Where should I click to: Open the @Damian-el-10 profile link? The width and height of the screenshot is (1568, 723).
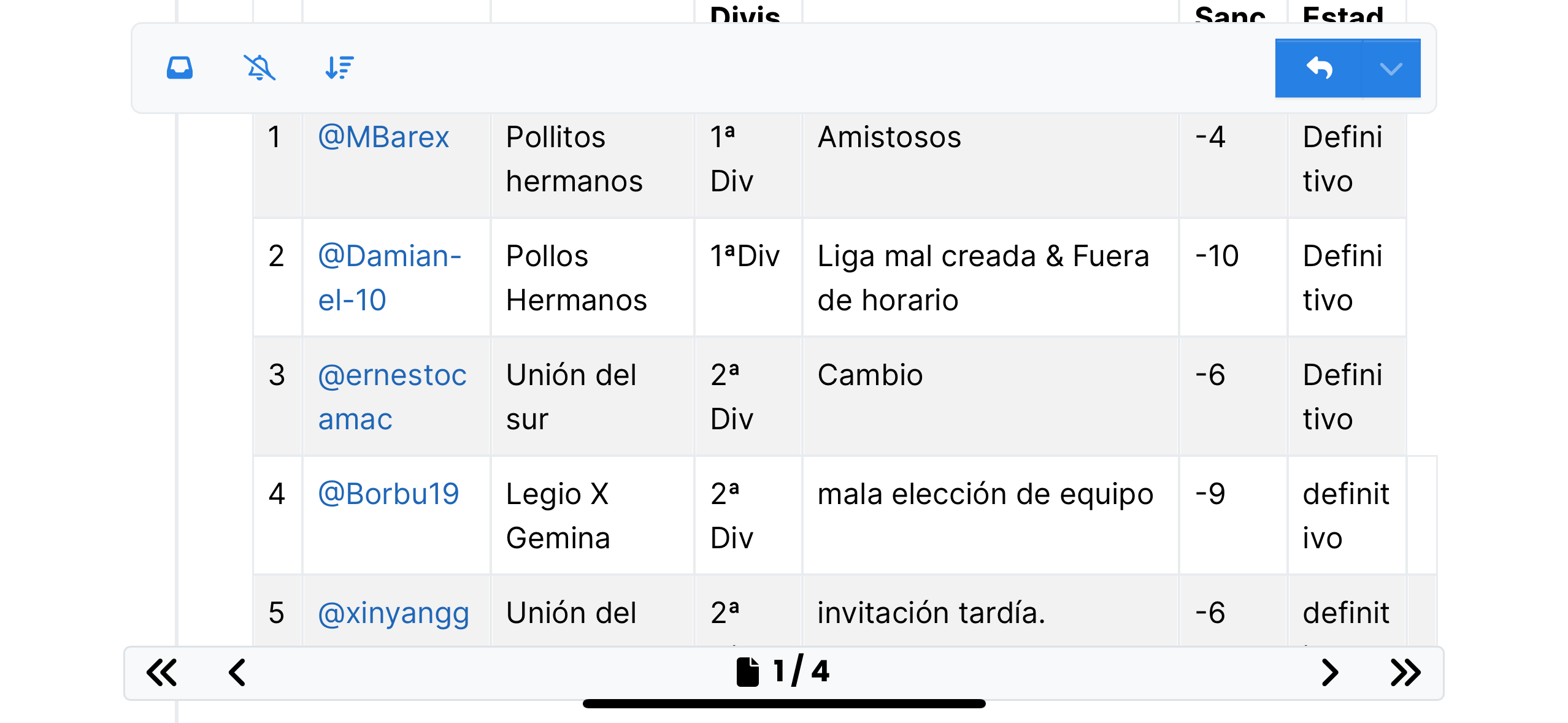click(389, 278)
